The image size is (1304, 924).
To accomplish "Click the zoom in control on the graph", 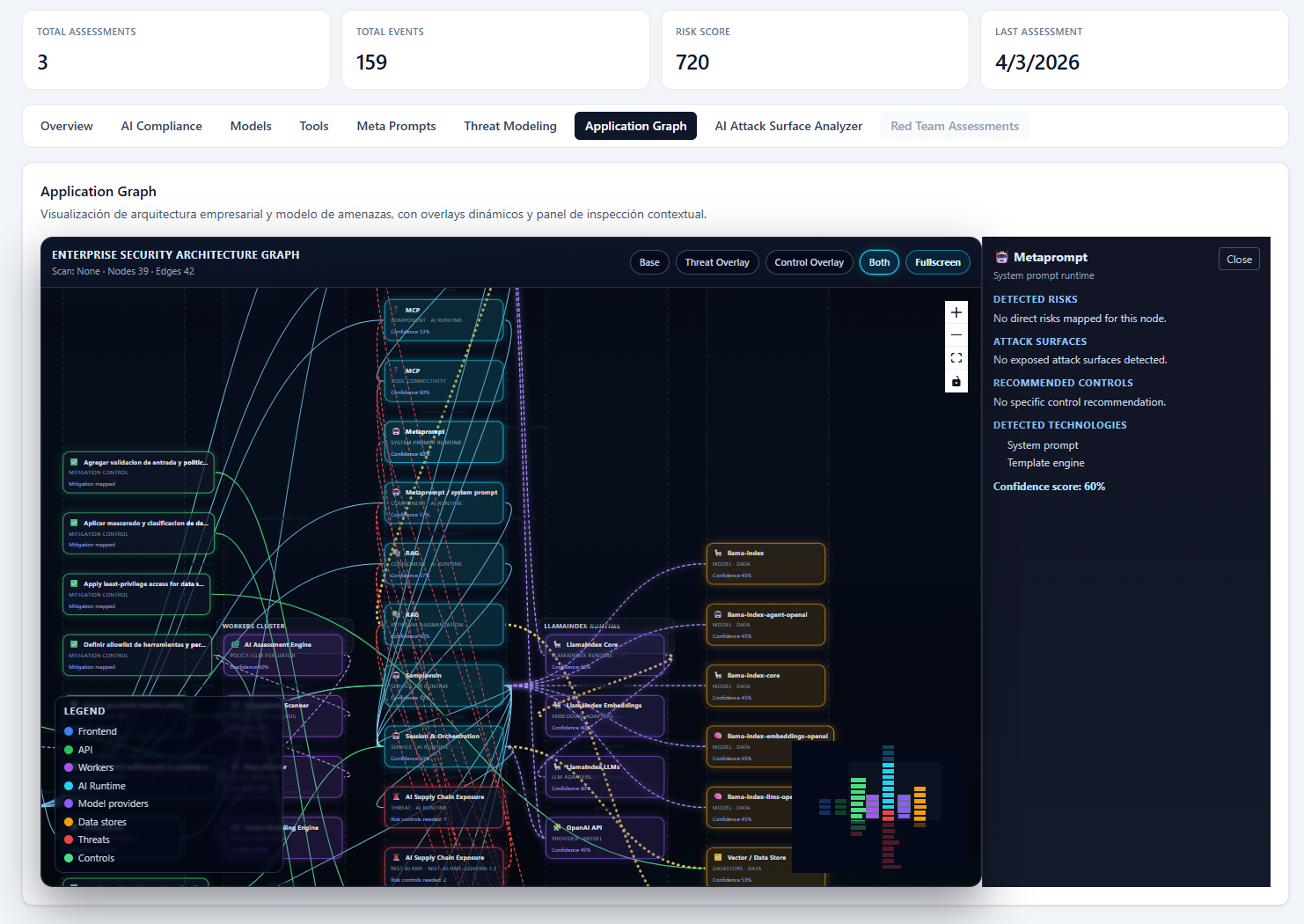I will click(956, 312).
